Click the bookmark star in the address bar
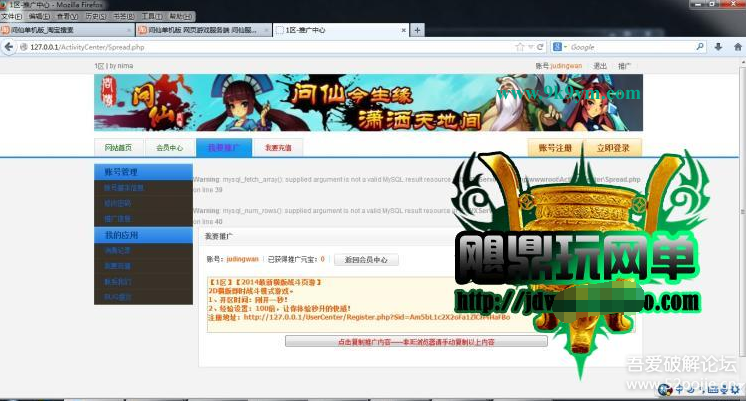The width and height of the screenshot is (746, 401). [520, 47]
